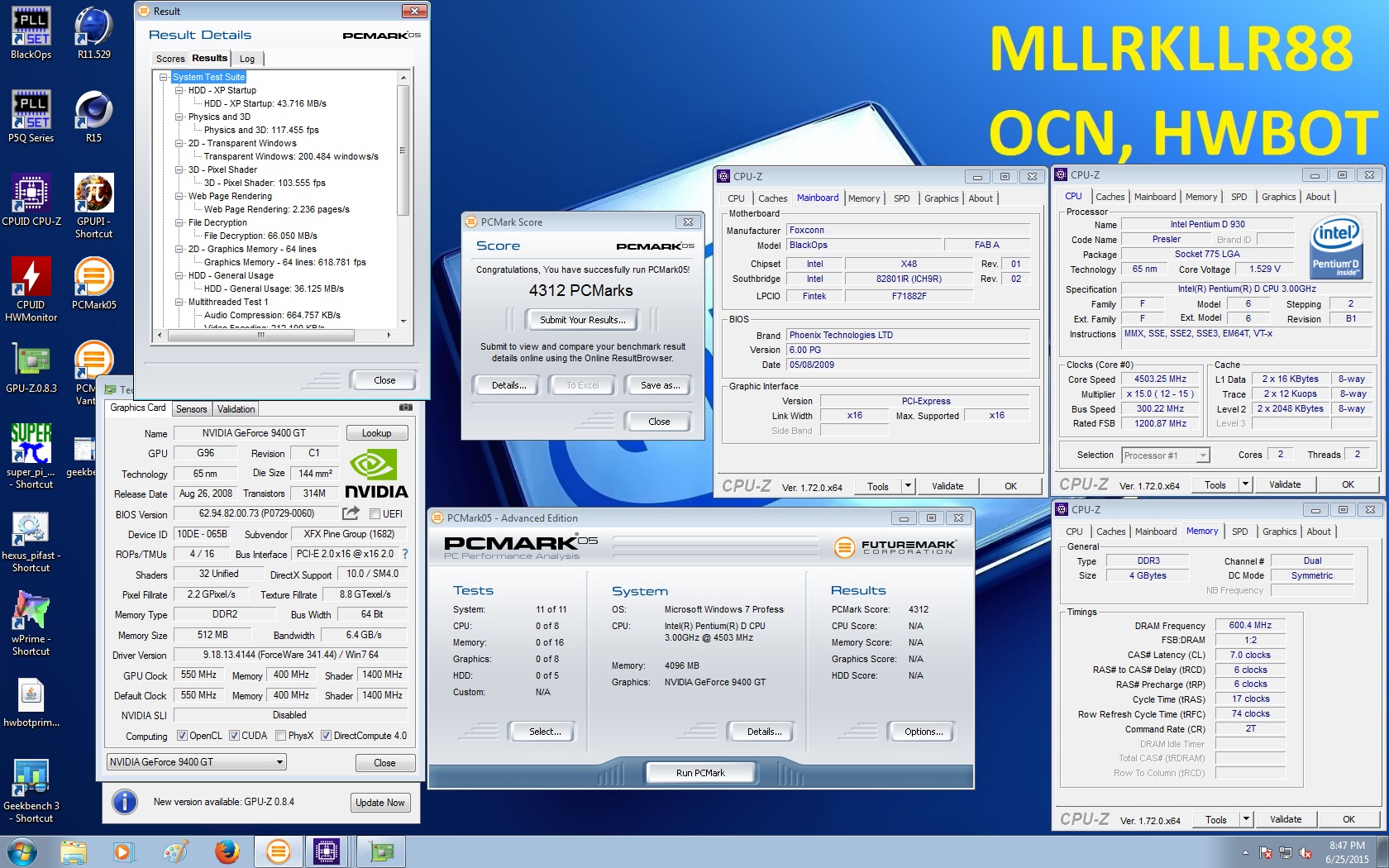Collapse the System Test Suite tree node
Image resolution: width=1389 pixels, height=868 pixels.
click(165, 77)
